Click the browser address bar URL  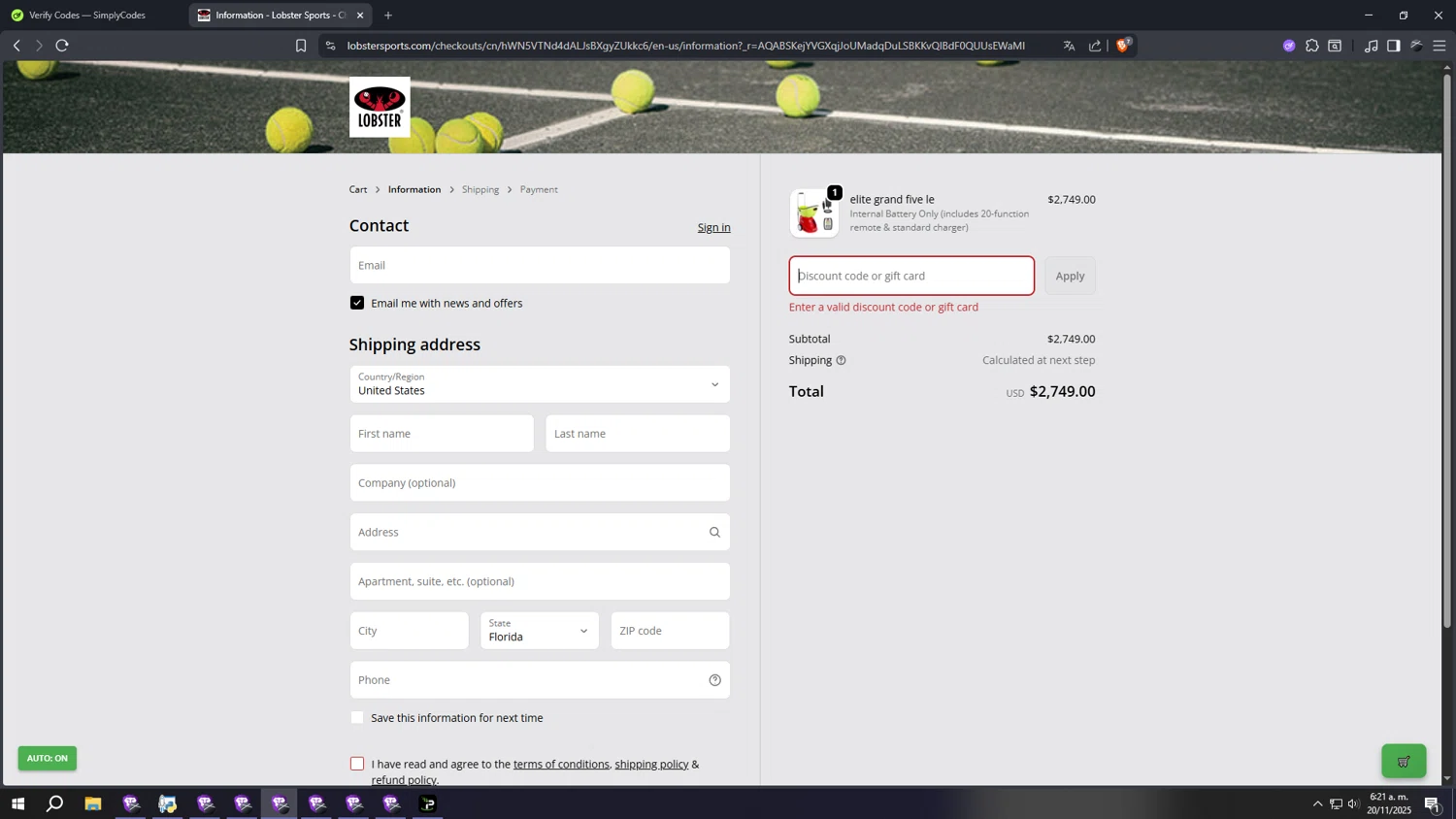point(685,46)
